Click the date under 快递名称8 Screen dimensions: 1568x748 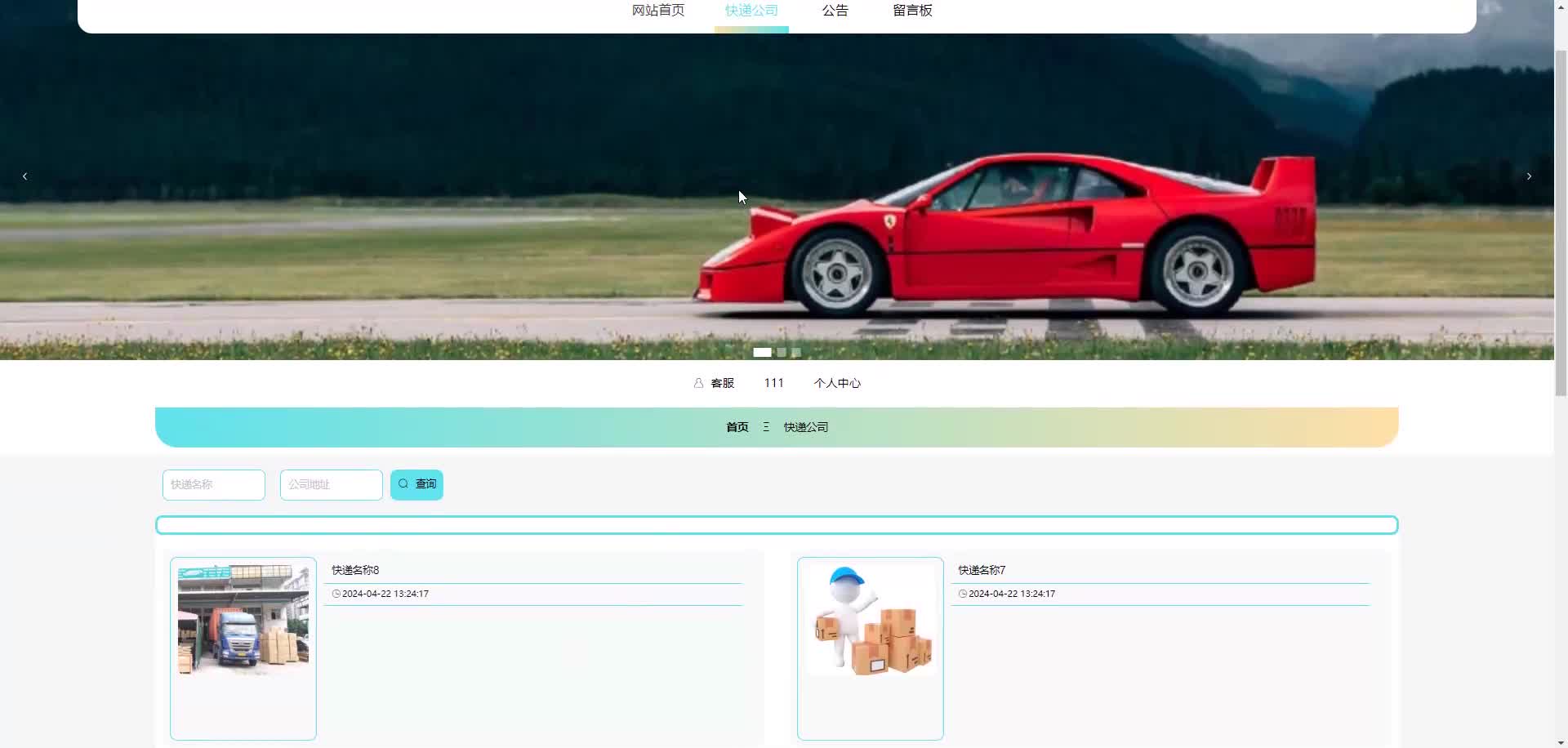385,594
